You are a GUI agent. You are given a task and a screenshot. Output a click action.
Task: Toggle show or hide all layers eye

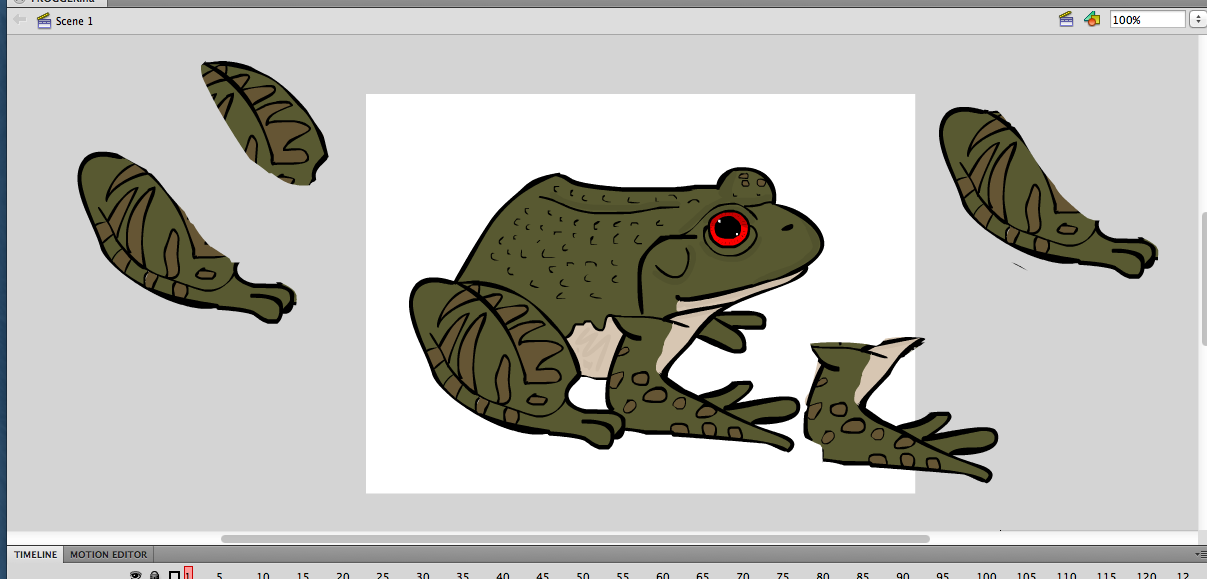click(136, 575)
